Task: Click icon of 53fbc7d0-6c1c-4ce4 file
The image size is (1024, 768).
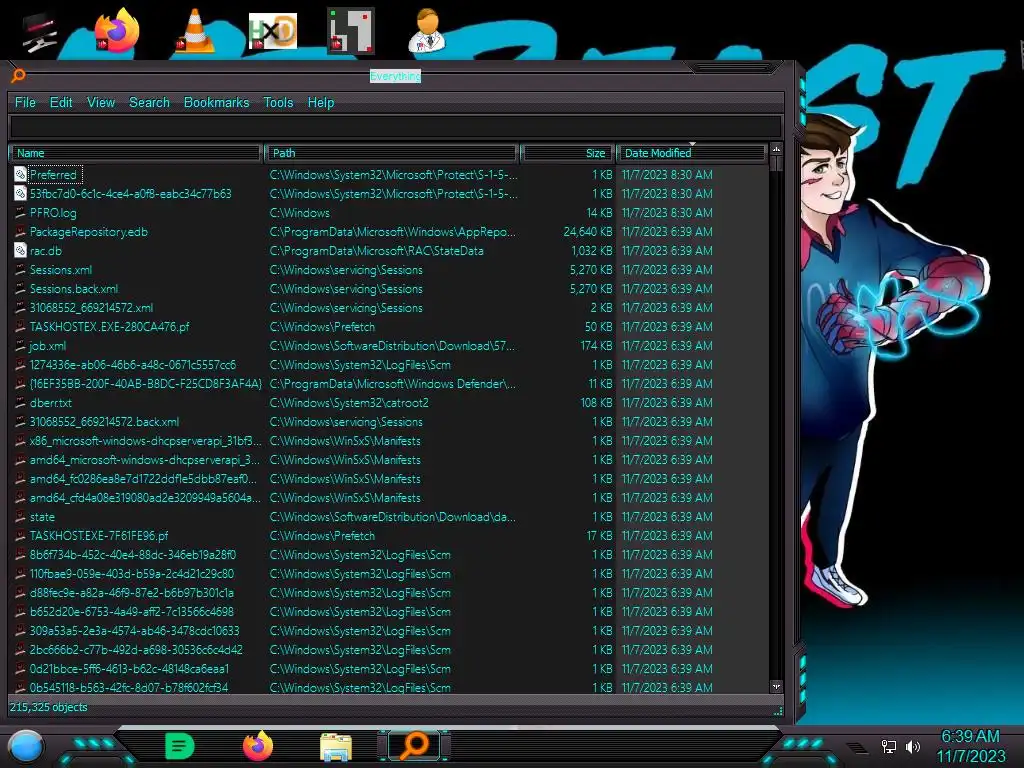Action: (20, 194)
